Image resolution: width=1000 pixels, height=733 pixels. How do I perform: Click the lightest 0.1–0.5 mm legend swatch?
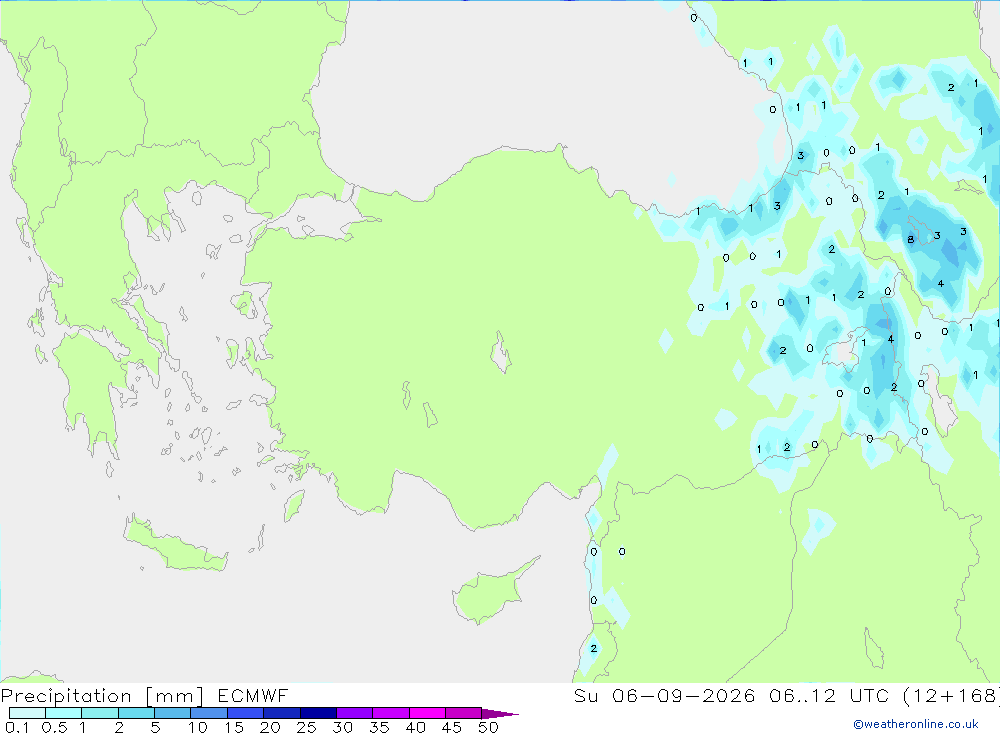click(27, 713)
